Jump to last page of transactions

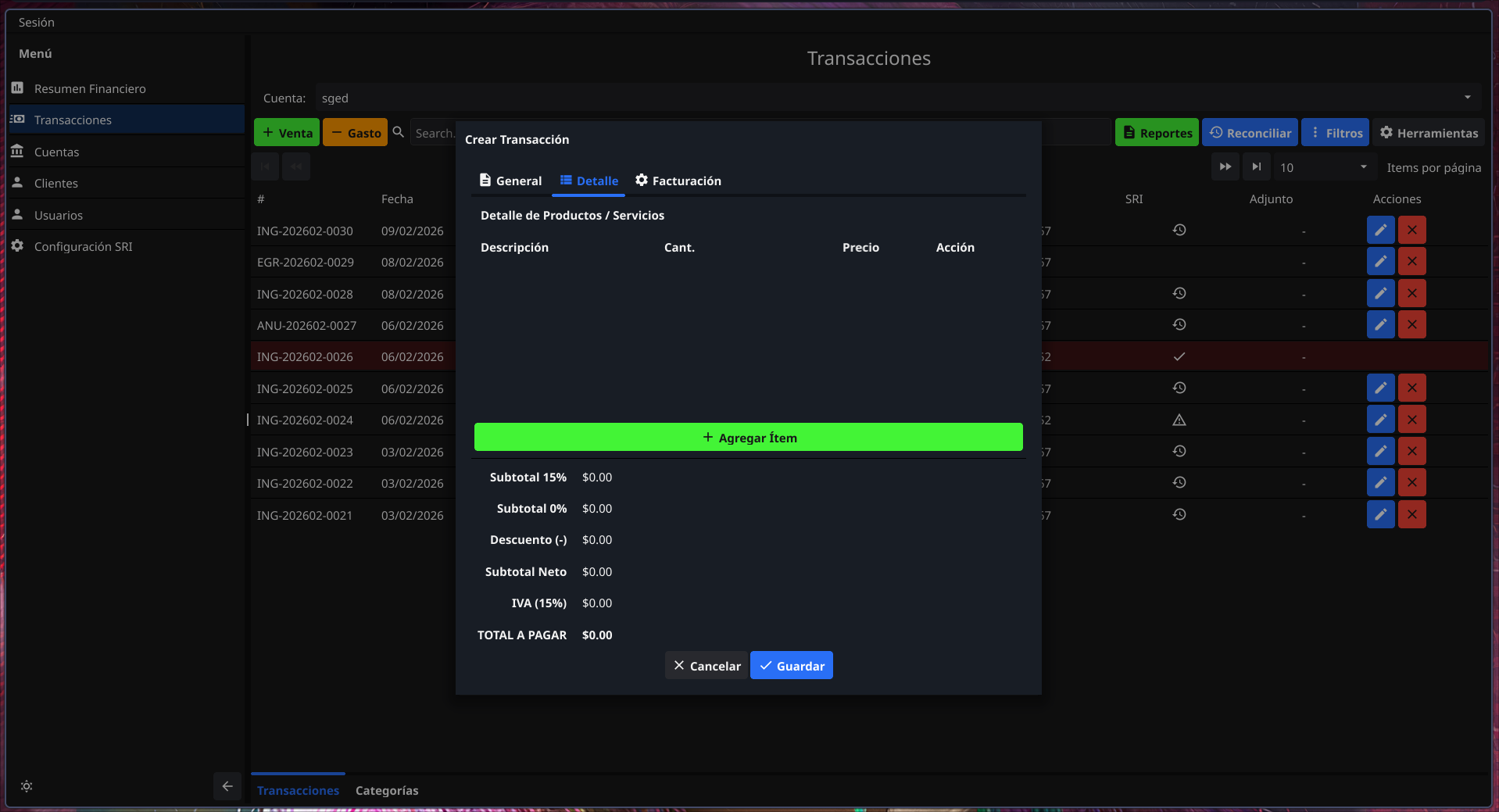[1256, 167]
